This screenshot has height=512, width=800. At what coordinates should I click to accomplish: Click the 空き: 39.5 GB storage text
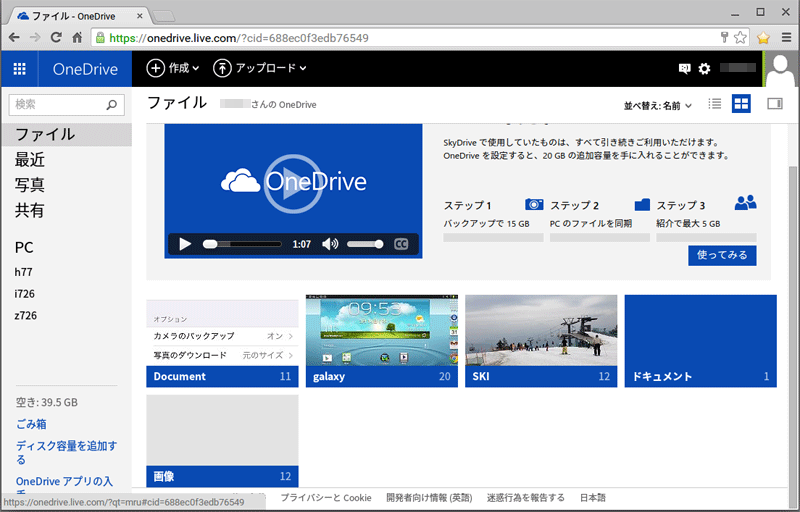point(47,402)
